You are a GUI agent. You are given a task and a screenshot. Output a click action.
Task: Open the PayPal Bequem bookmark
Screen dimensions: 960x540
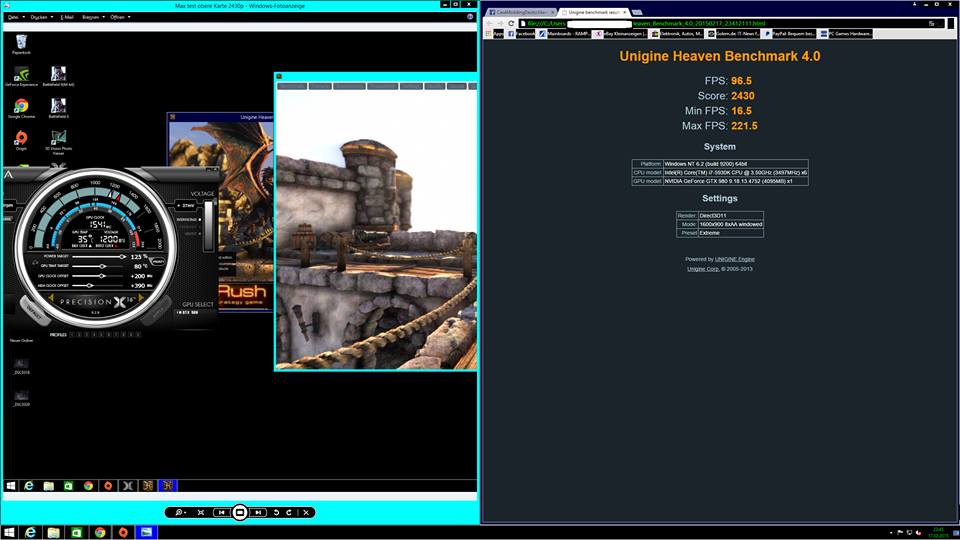(x=789, y=34)
